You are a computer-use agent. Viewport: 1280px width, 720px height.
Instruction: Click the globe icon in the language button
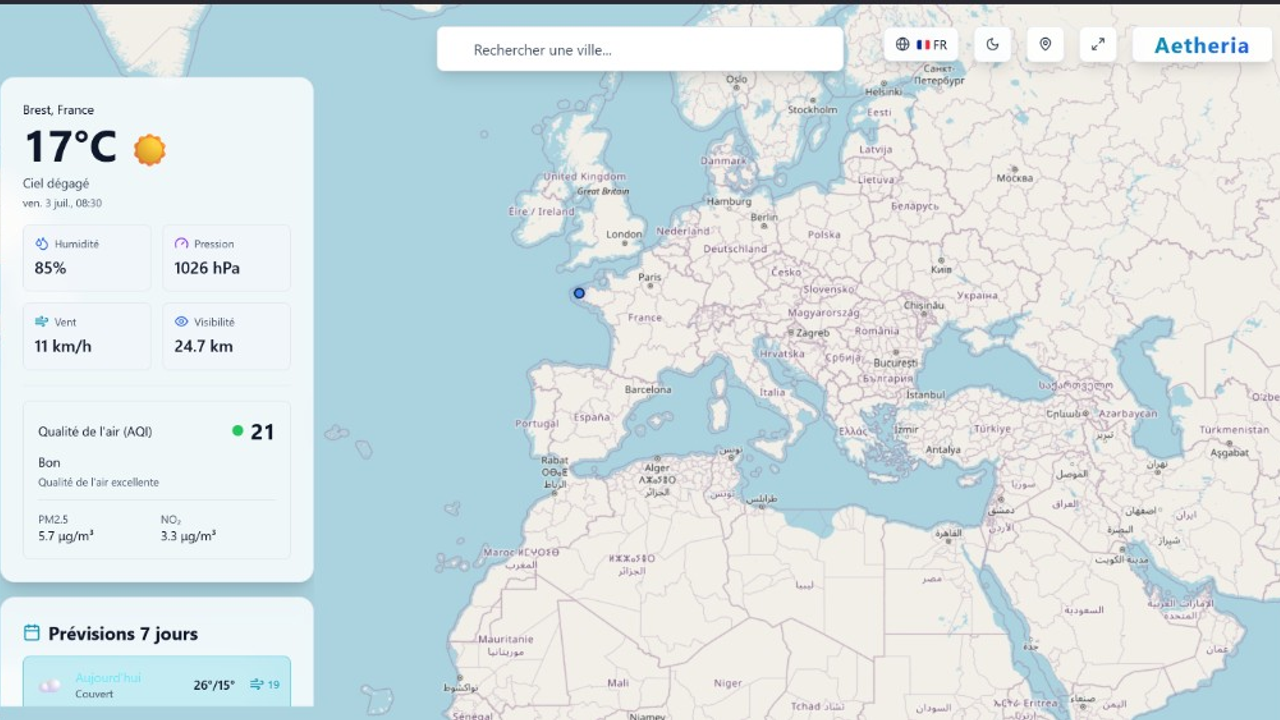[x=903, y=44]
